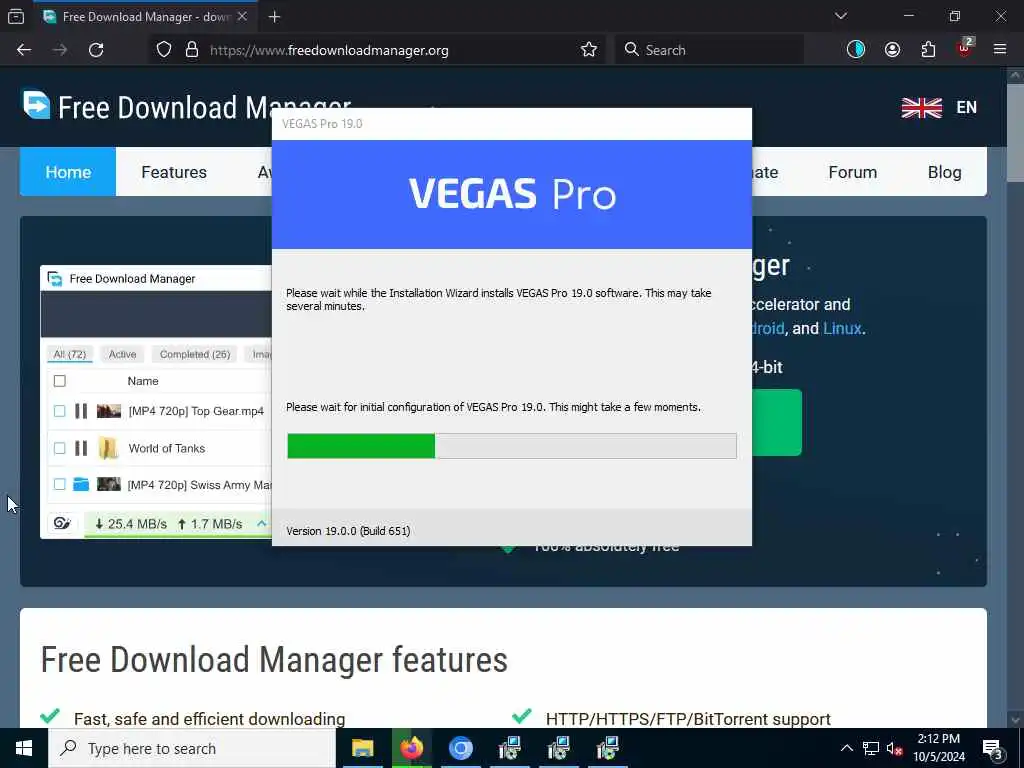Tick the checkbox for Top Gear.mp4
This screenshot has width=1024, height=768.
tap(59, 411)
